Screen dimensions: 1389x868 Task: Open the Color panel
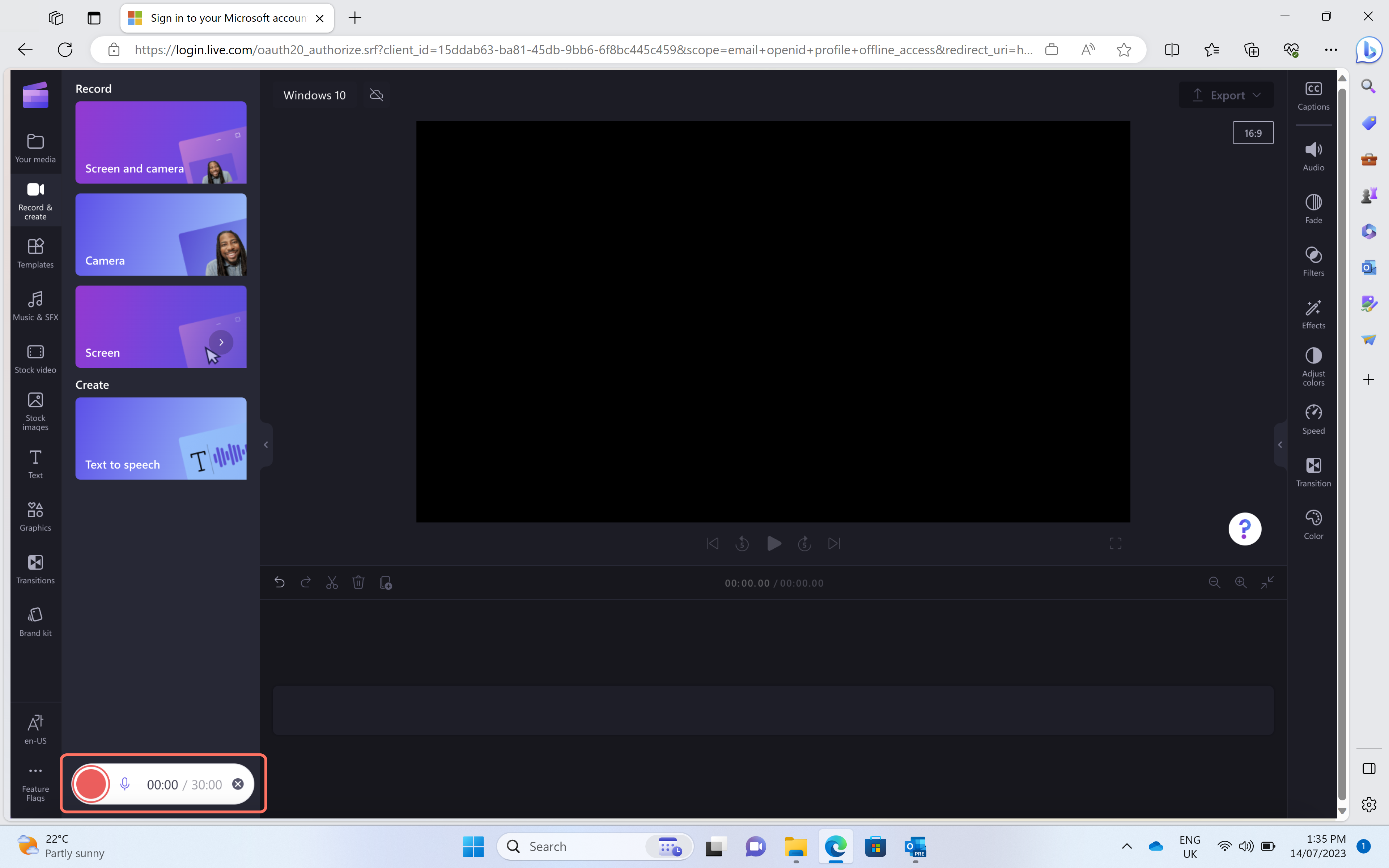tap(1313, 525)
